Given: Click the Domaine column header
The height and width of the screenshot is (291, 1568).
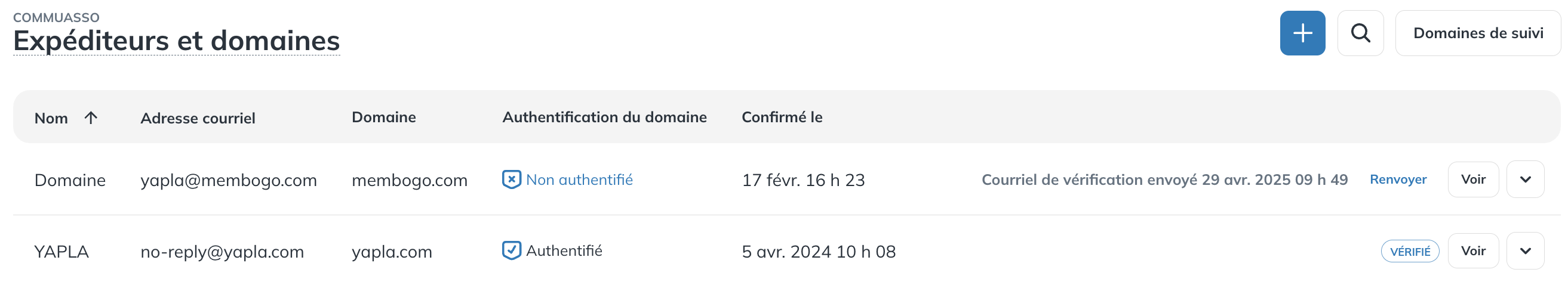Looking at the screenshot, I should pos(383,117).
